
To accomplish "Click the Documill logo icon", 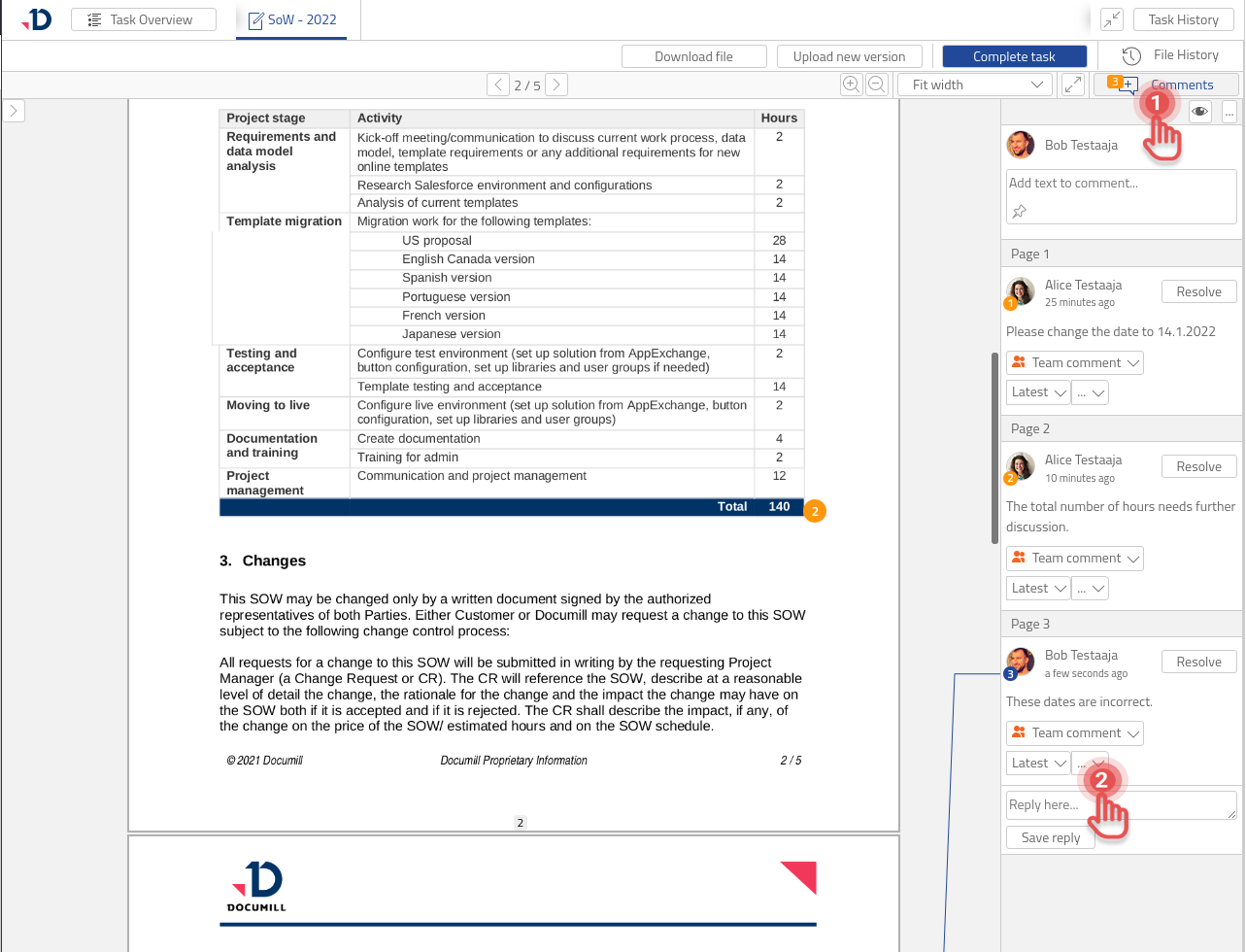I will coord(37,19).
